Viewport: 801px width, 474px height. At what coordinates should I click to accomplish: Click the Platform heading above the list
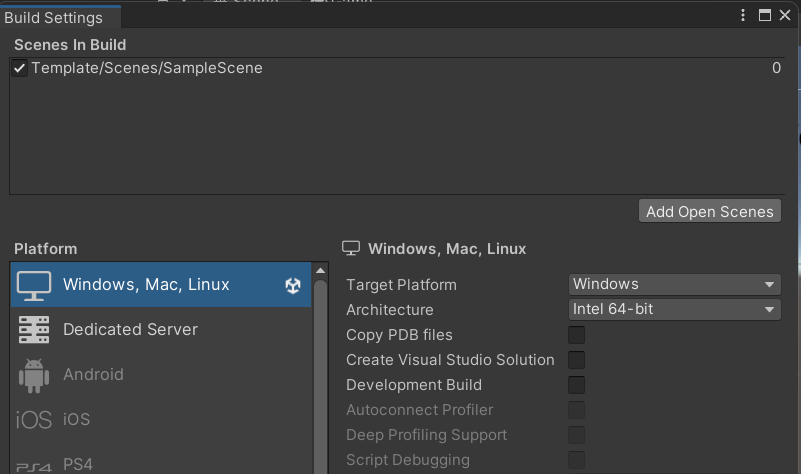click(45, 249)
